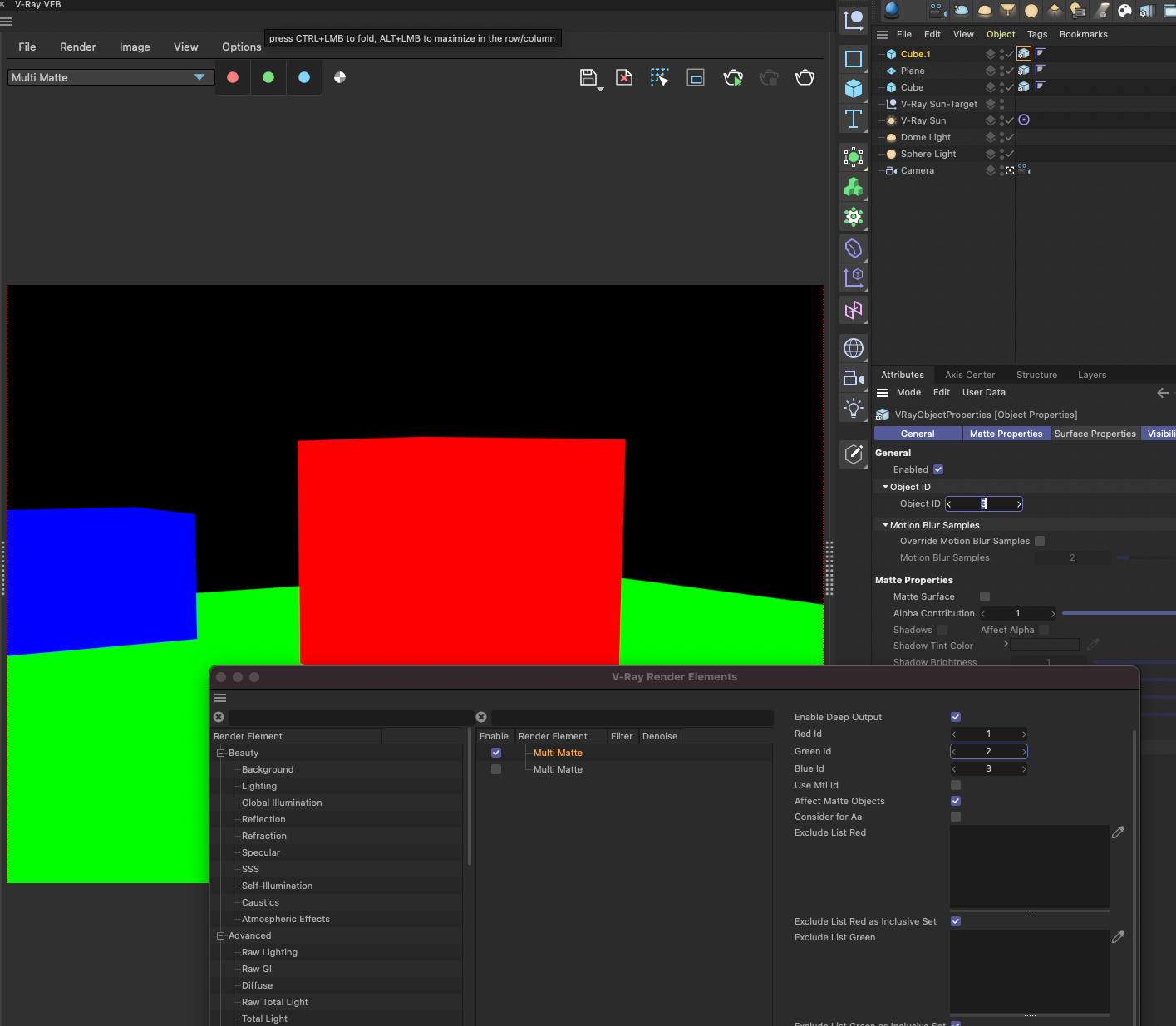Start interactive render with teapot icon
Image resolution: width=1176 pixels, height=1026 pixels.
(x=733, y=78)
